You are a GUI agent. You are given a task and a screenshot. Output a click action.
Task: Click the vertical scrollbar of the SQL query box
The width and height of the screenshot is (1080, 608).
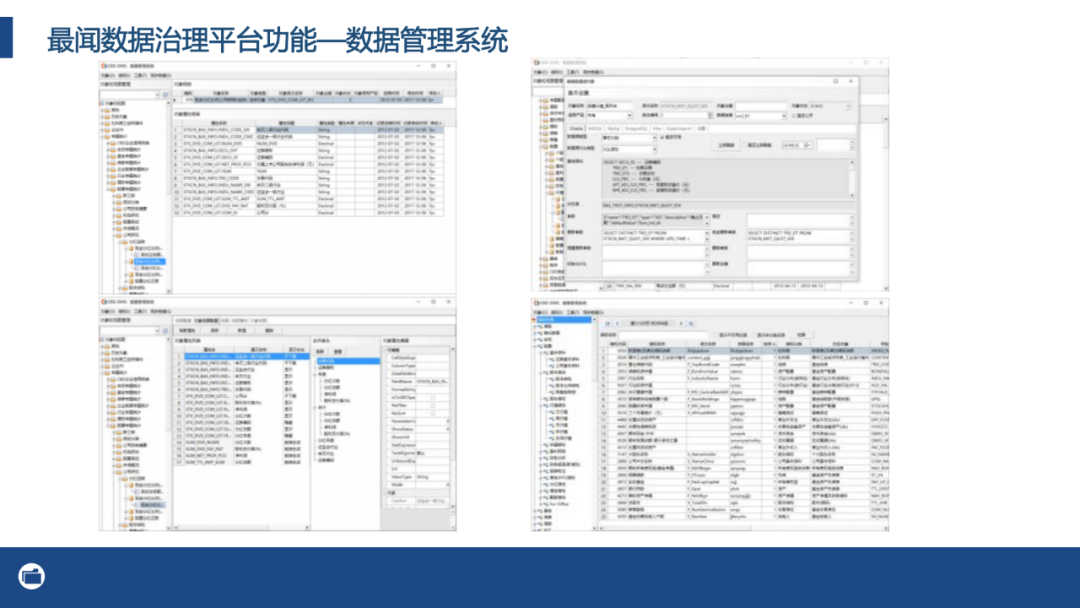[x=852, y=178]
